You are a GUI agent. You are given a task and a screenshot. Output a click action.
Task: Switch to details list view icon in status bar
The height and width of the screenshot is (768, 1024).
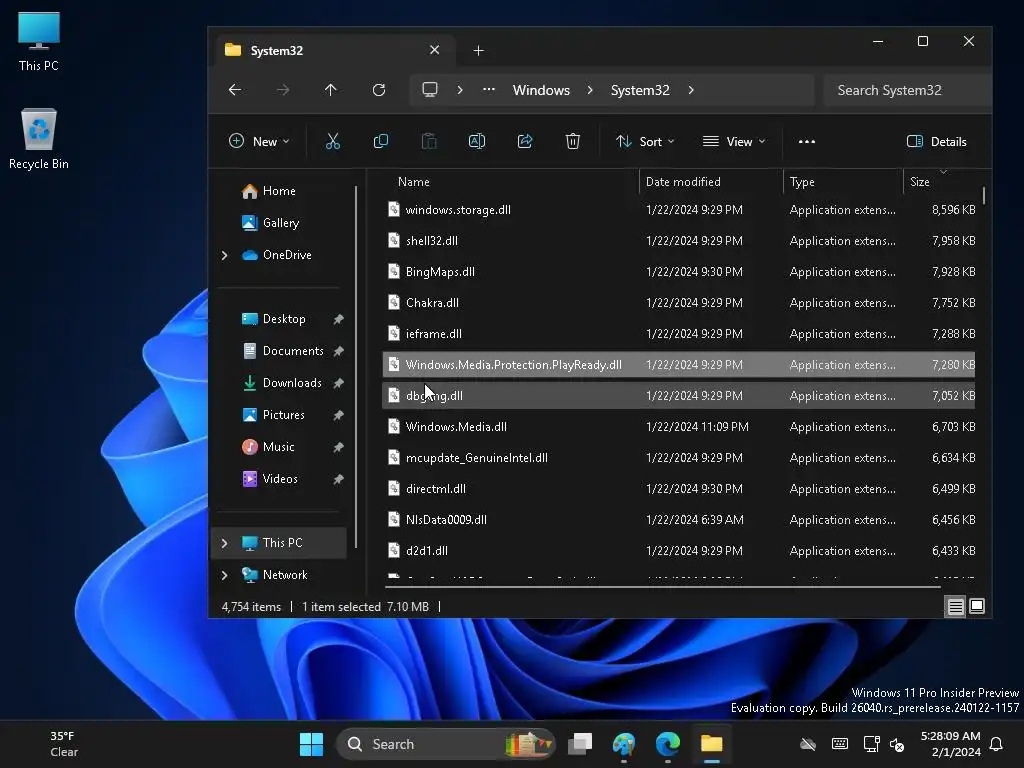[x=955, y=607]
